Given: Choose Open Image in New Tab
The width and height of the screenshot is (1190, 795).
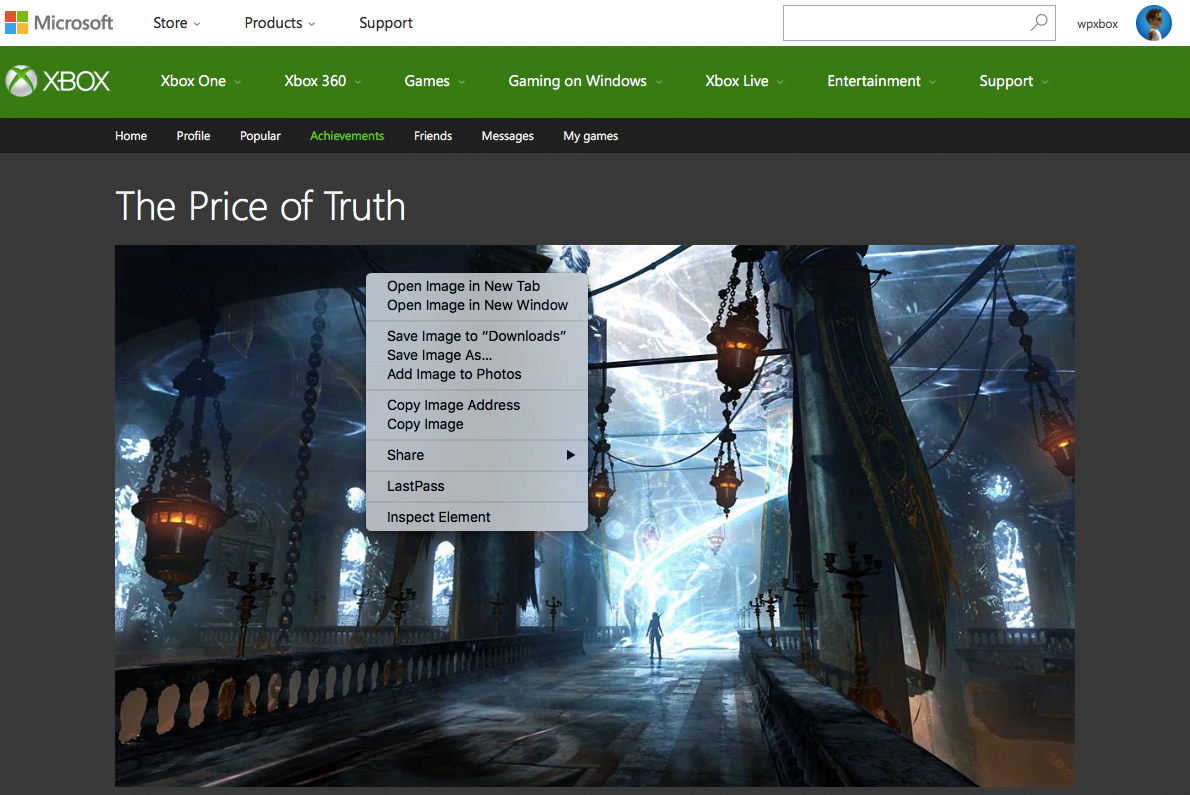Looking at the screenshot, I should click(x=477, y=286).
